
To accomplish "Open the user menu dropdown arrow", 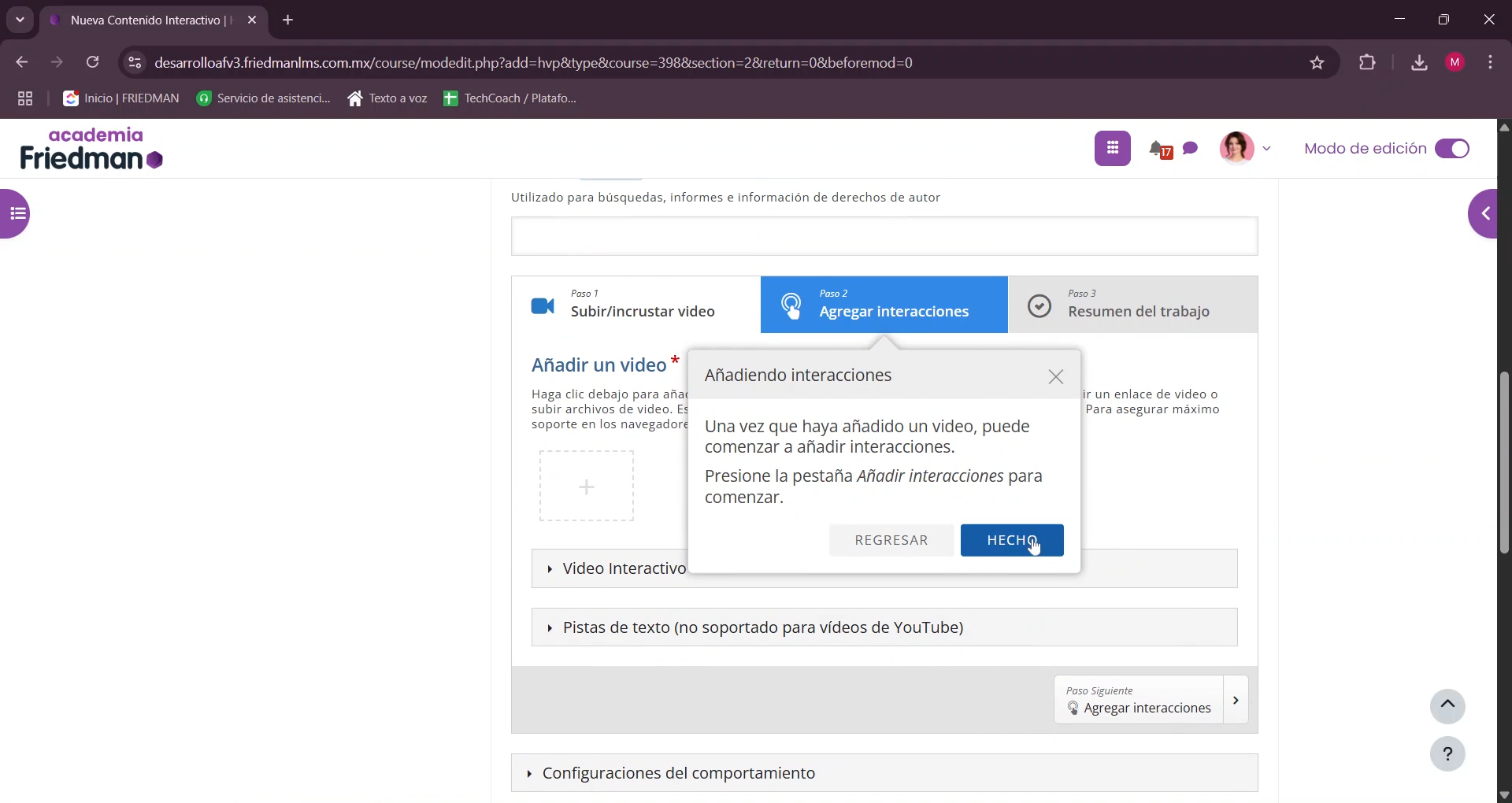I will 1267,148.
